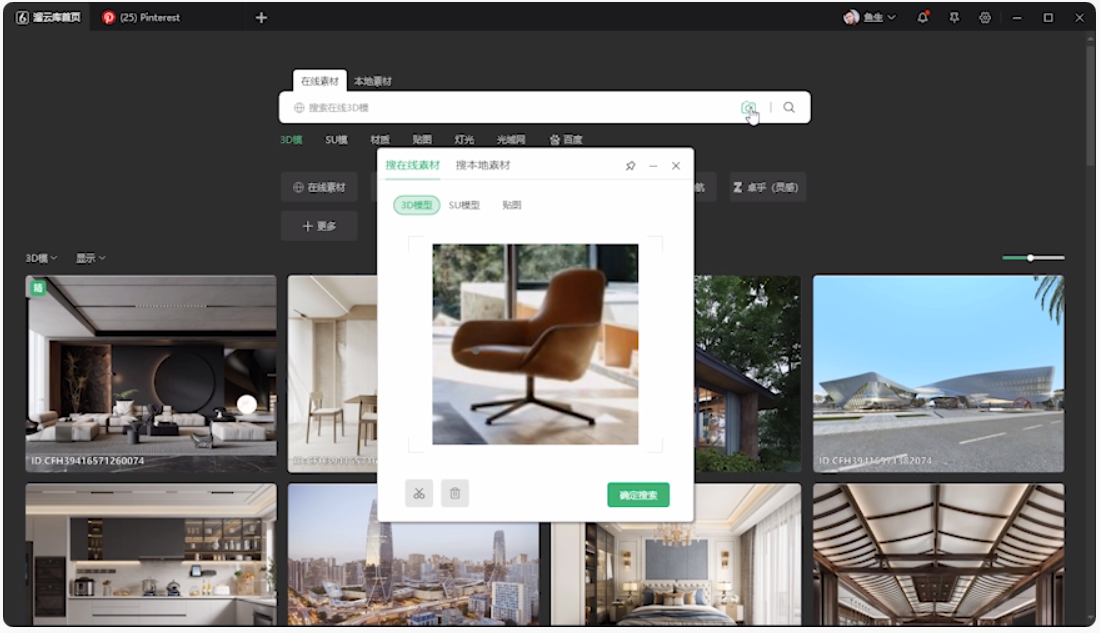This screenshot has height=633, width=1100.
Task: Adjust the thumbnail size slider handle
Action: [1031, 258]
